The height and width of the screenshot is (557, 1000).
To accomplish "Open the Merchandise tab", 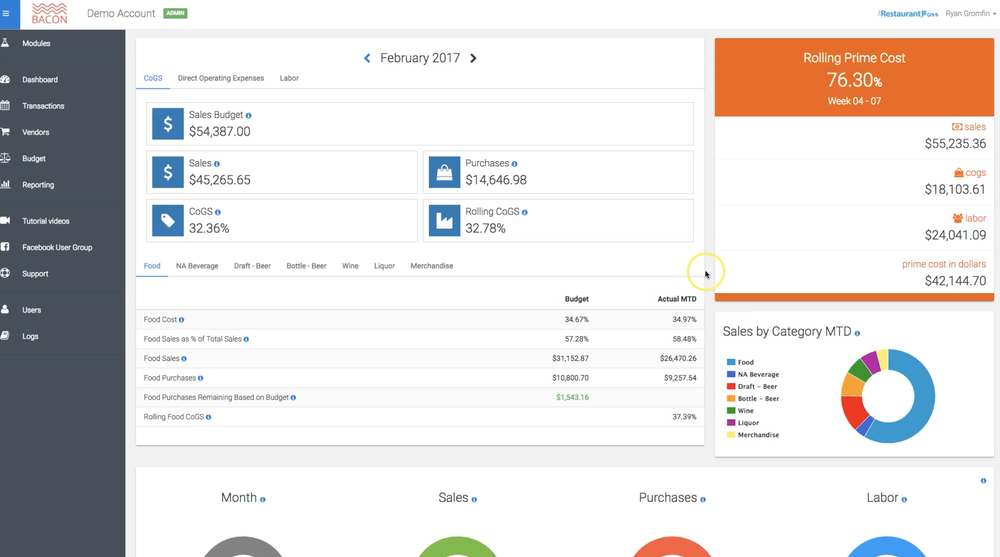I will click(432, 265).
